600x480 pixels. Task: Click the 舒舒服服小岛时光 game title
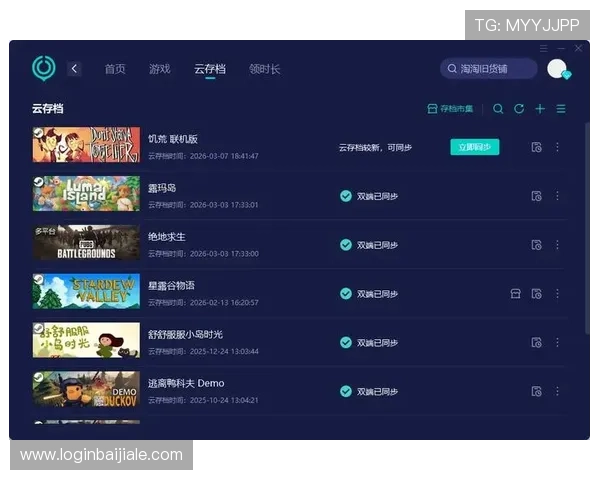pyautogui.click(x=186, y=335)
